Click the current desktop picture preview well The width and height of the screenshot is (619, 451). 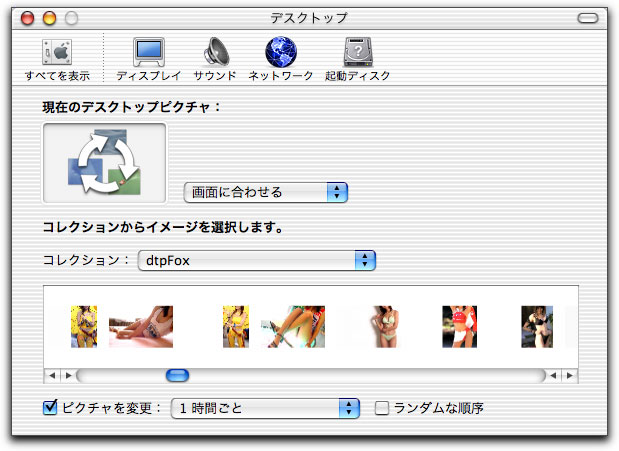(x=105, y=163)
